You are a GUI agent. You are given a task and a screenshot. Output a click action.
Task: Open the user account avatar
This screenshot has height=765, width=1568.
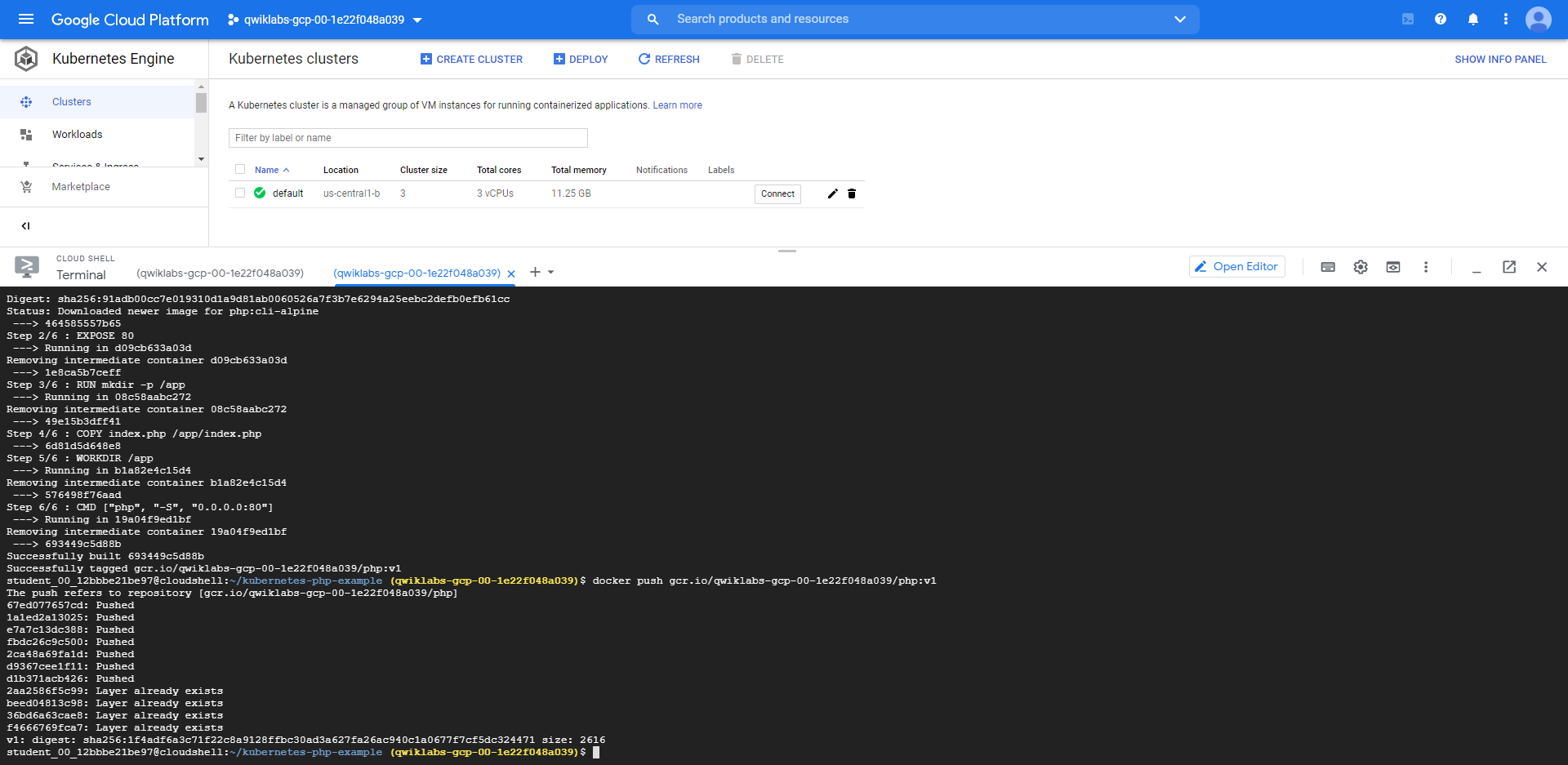1539,19
